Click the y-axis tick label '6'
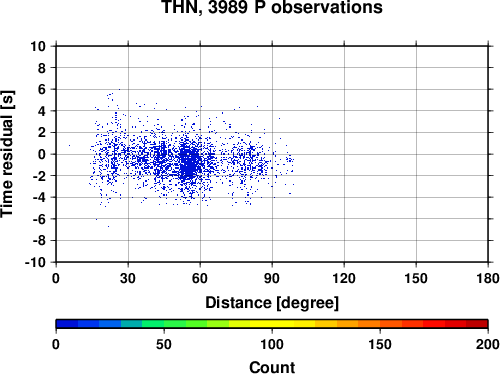The height and width of the screenshot is (374, 500). pos(42,89)
